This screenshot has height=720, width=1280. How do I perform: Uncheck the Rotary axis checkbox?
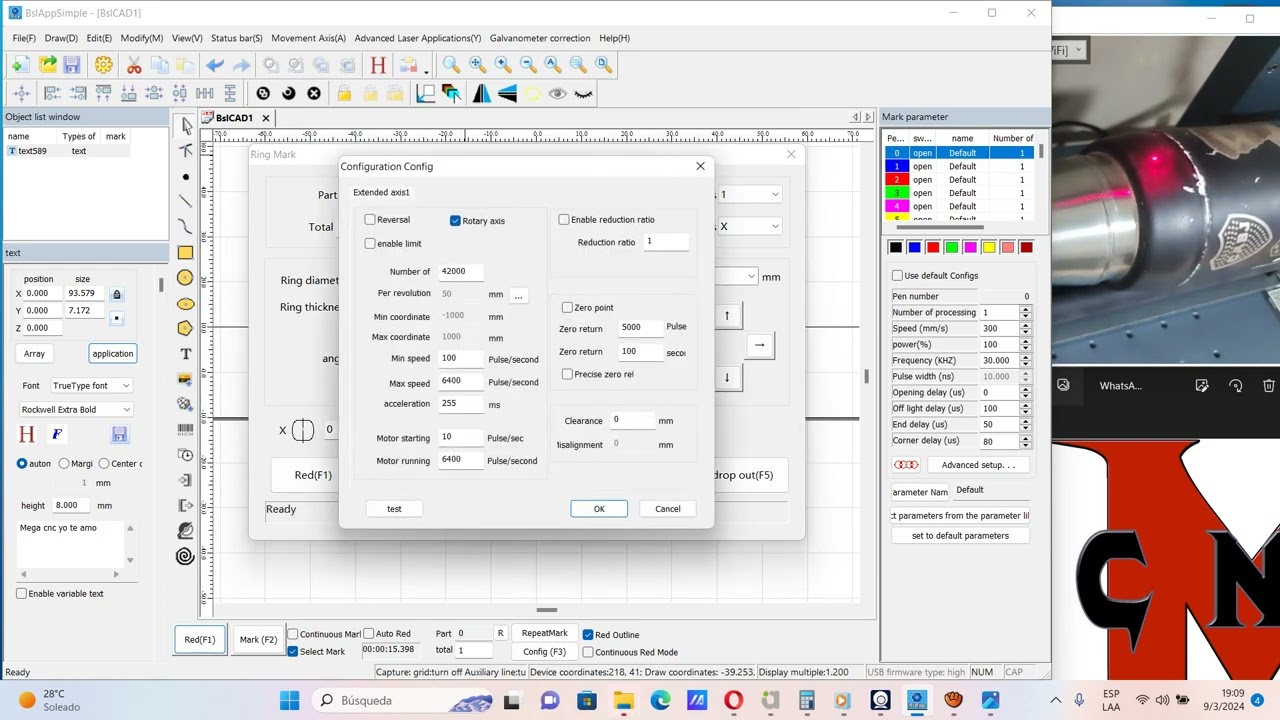tap(455, 221)
